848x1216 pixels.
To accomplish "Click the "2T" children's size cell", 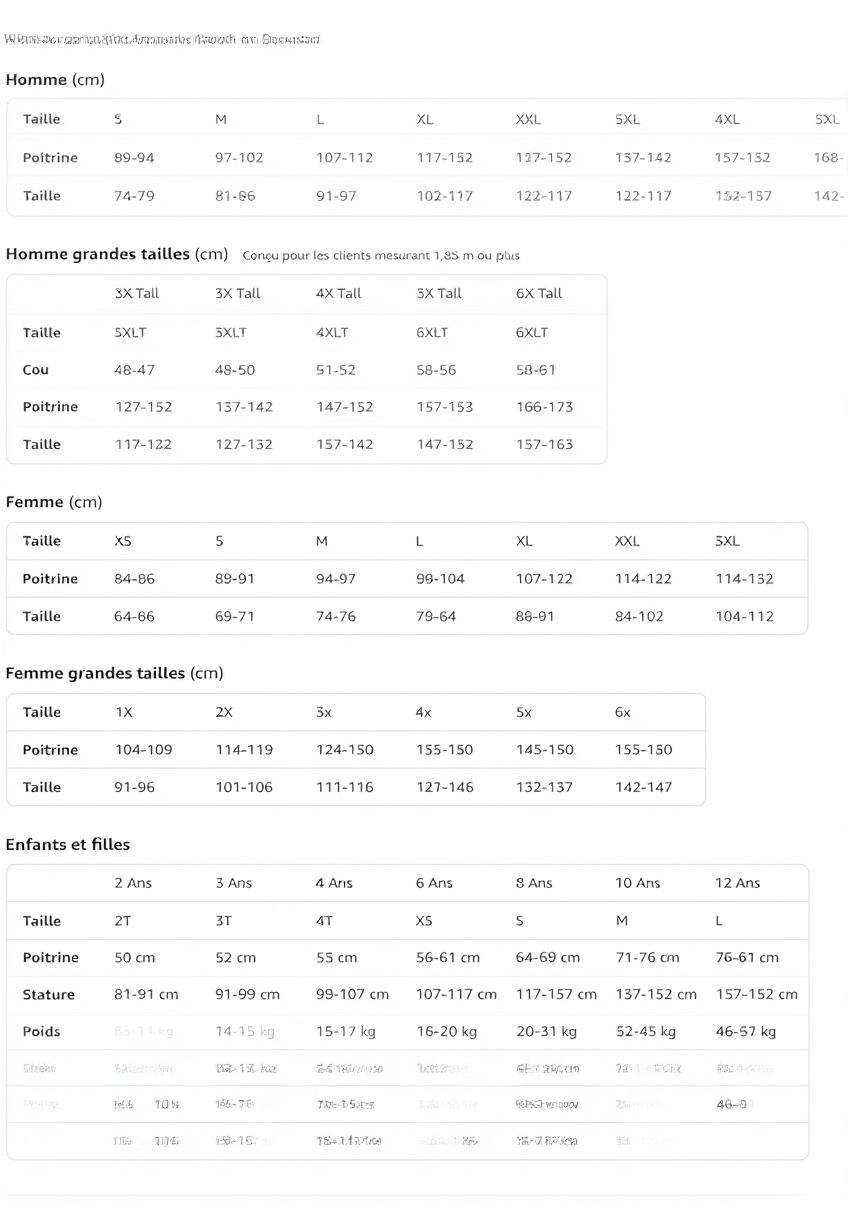I will click(123, 921).
